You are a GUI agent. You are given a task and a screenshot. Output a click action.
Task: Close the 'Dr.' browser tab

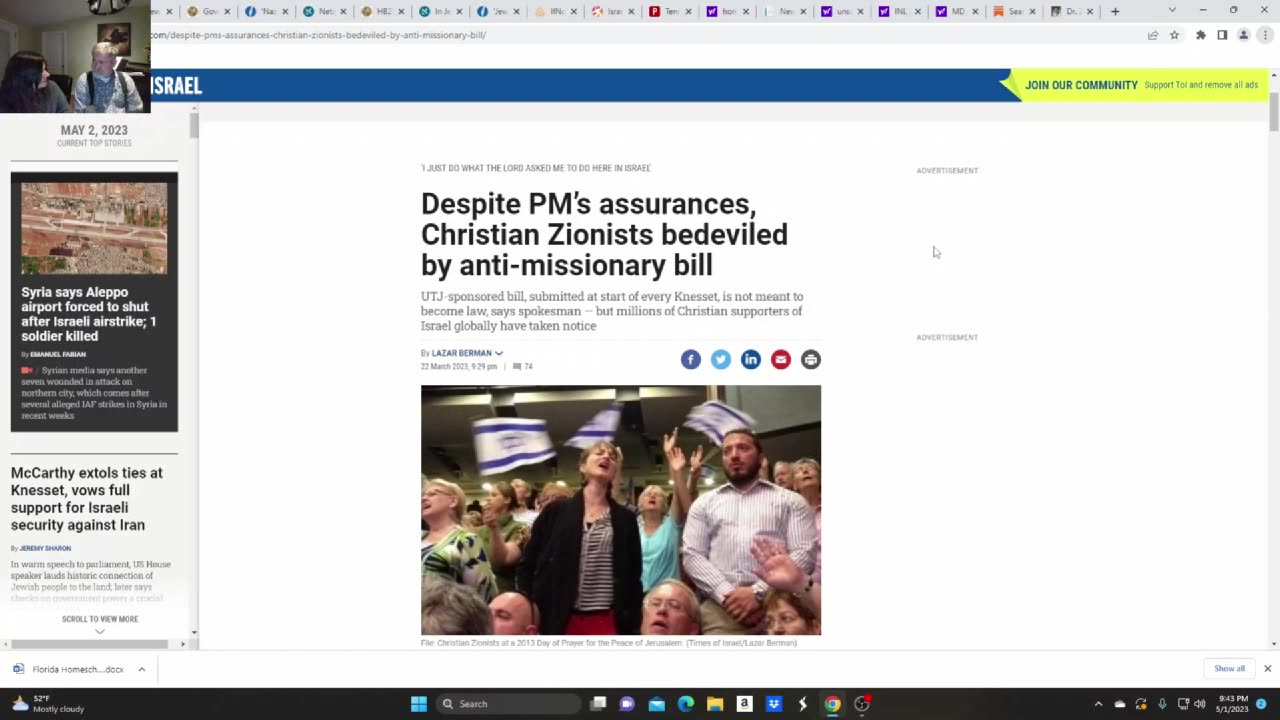pyautogui.click(x=1090, y=12)
